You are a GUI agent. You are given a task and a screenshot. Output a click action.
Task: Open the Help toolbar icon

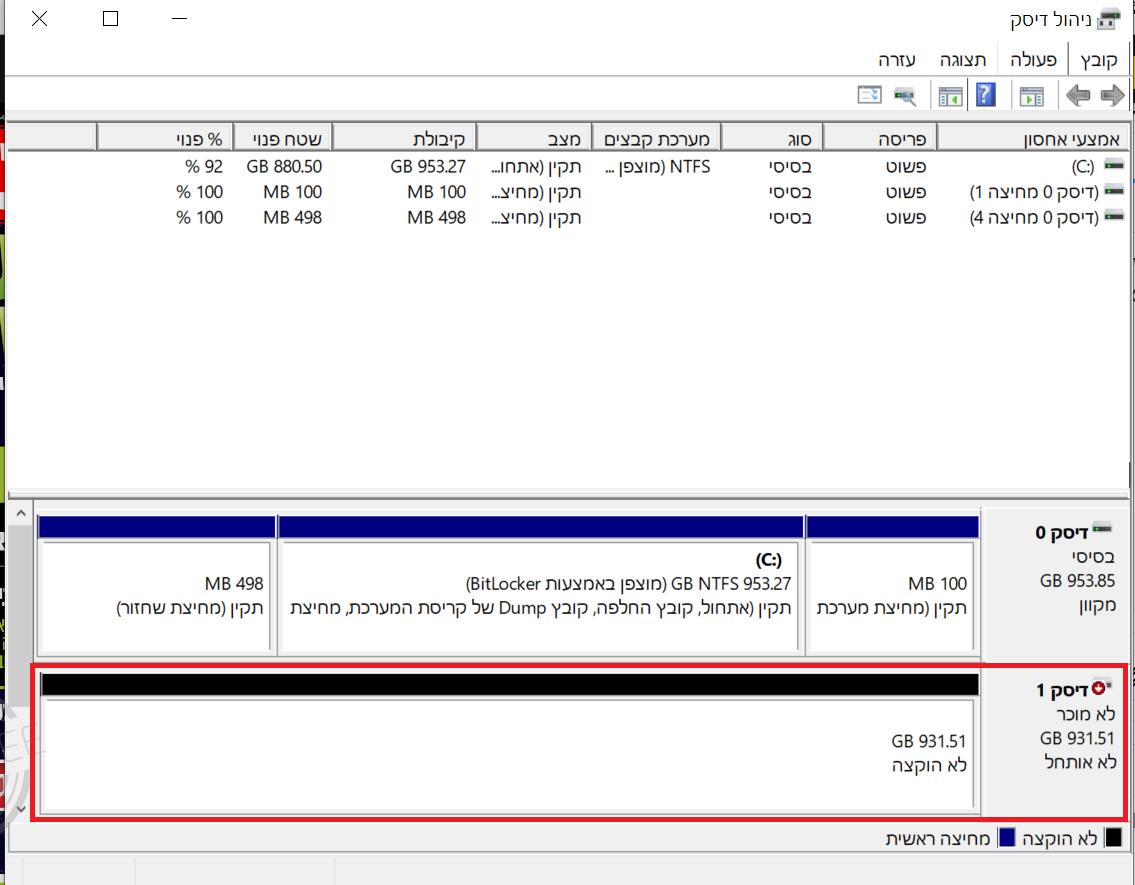986,95
